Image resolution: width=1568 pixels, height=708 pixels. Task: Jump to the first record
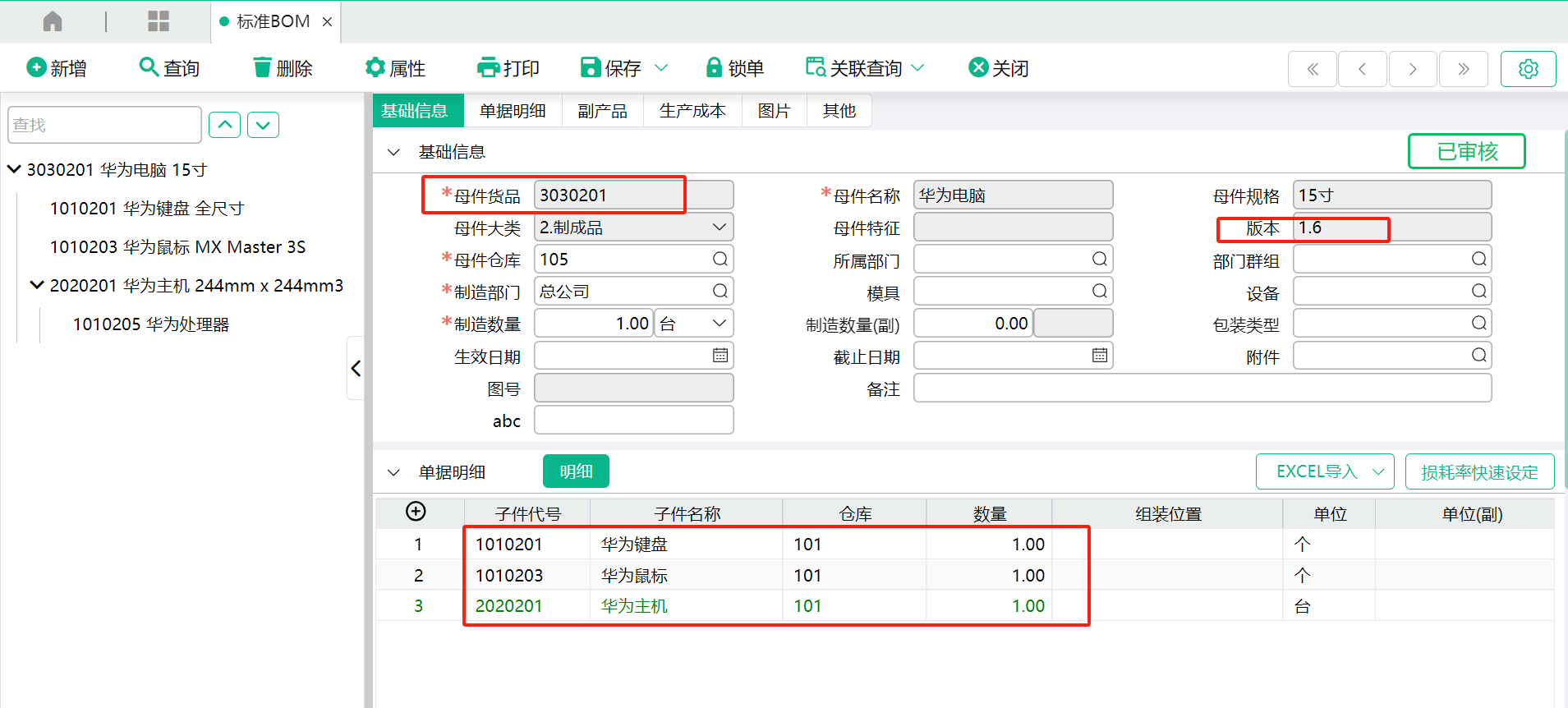(x=1313, y=69)
